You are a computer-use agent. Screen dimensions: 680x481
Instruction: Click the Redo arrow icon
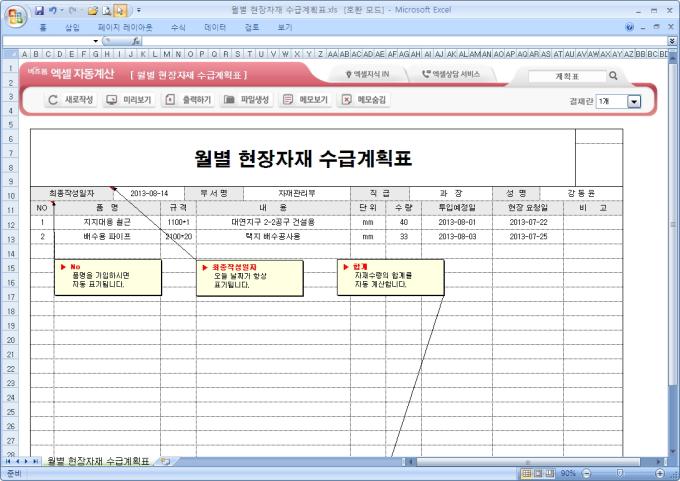[x=72, y=10]
